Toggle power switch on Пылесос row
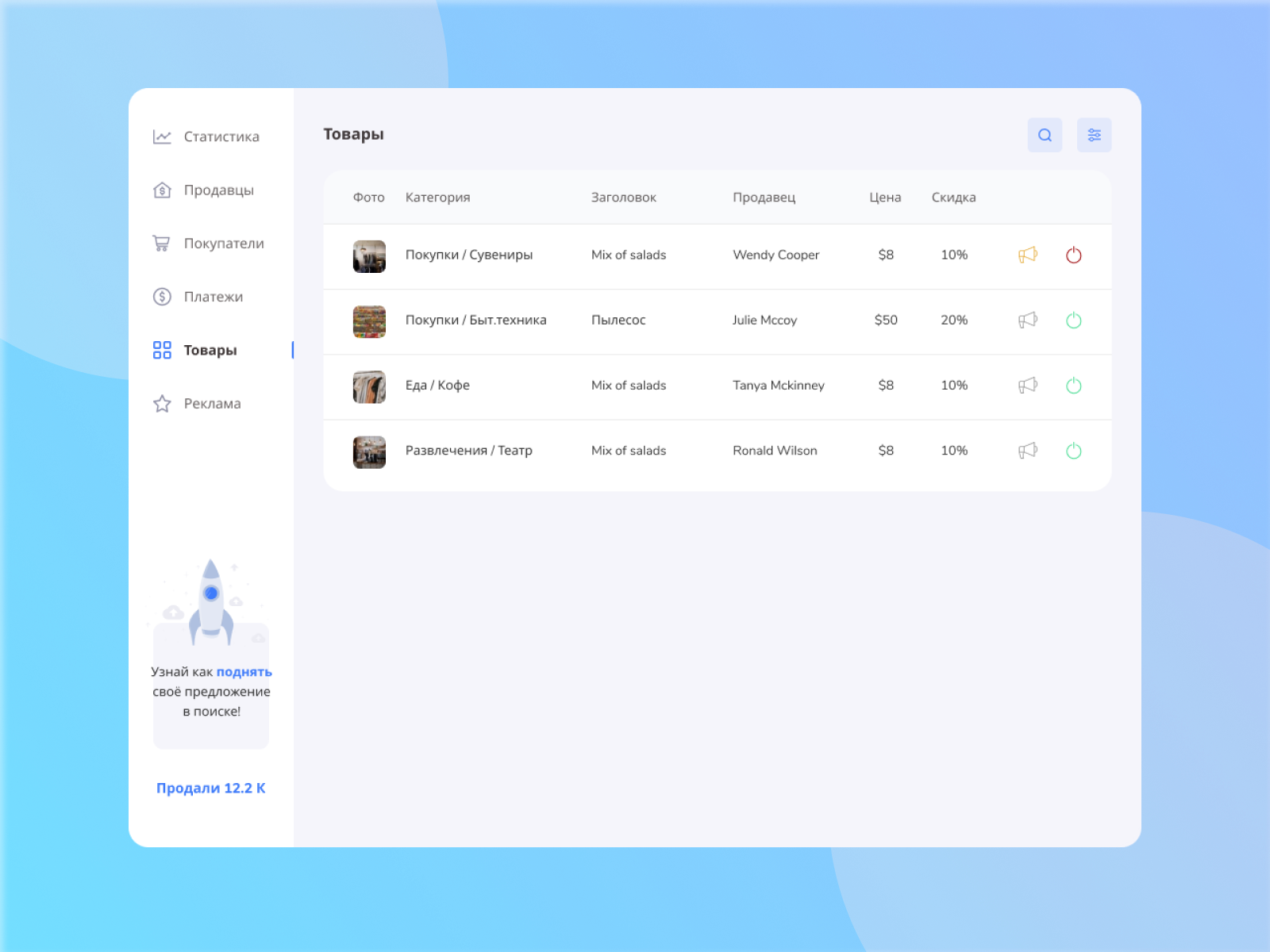This screenshot has height=952, width=1270. [1073, 320]
